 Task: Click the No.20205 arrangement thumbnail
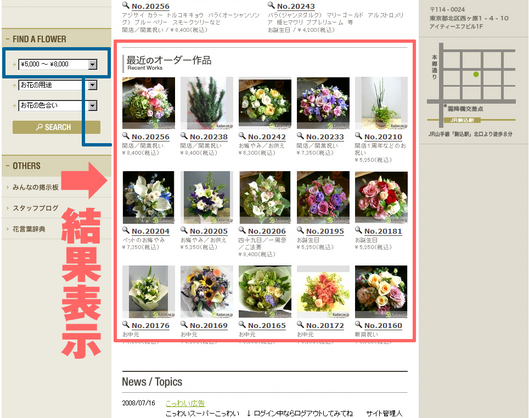tap(207, 197)
